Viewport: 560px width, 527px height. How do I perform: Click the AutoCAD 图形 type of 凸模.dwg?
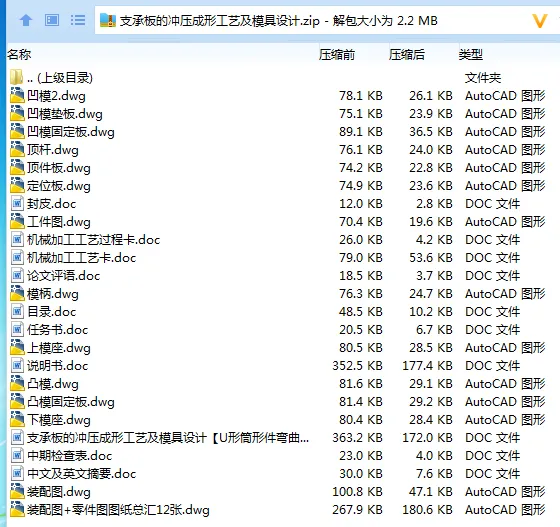505,383
